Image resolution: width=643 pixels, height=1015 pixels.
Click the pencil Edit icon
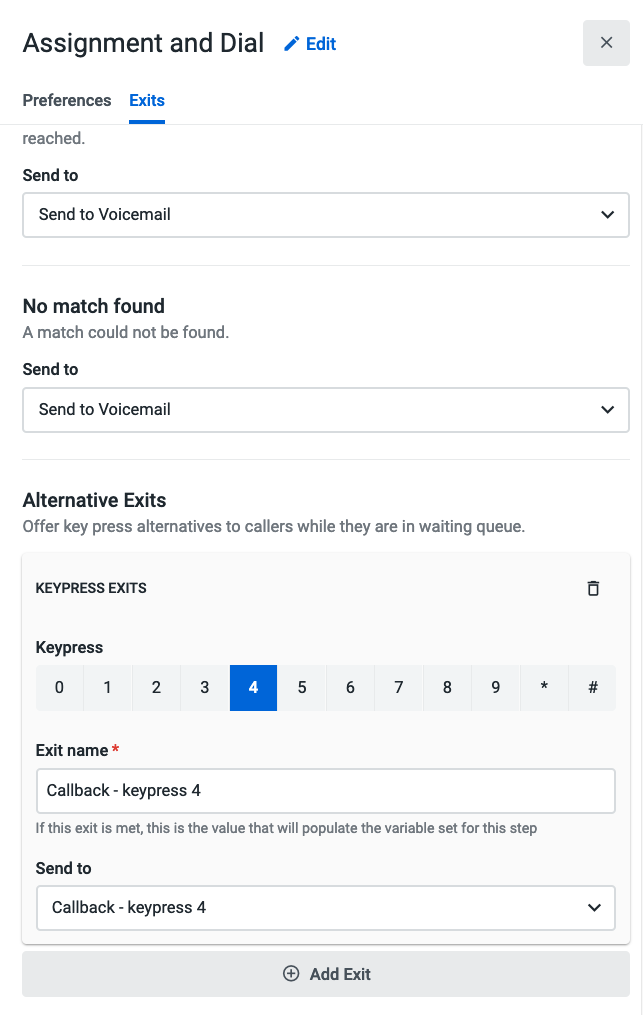tap(292, 44)
